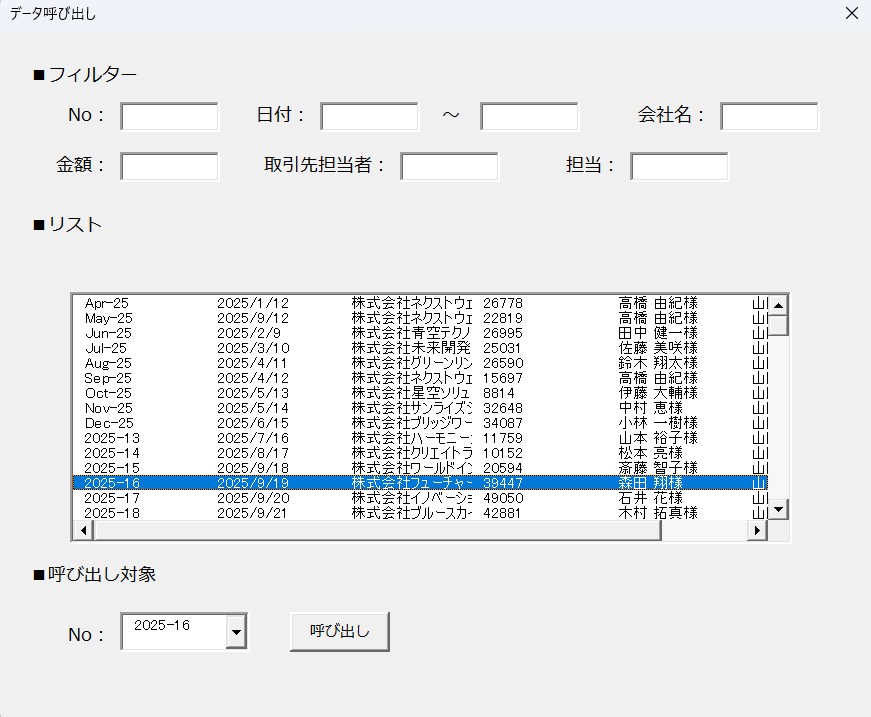Focus the end date field after ～
Viewport: 871px width, 717px height.
click(x=529, y=116)
